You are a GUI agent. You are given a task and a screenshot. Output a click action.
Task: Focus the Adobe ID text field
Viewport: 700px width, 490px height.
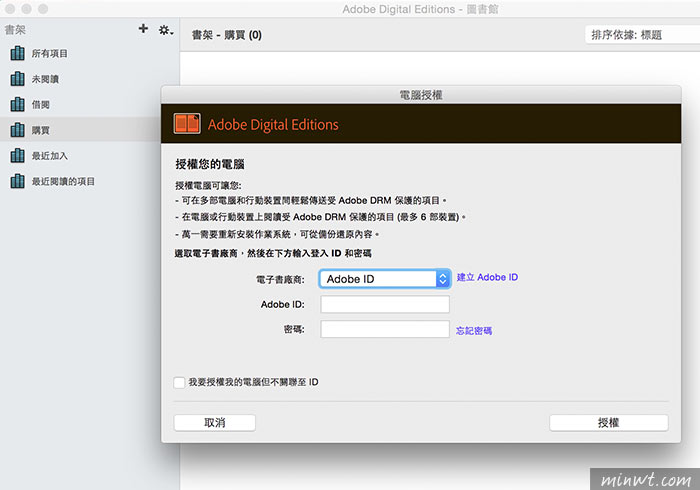click(x=385, y=304)
